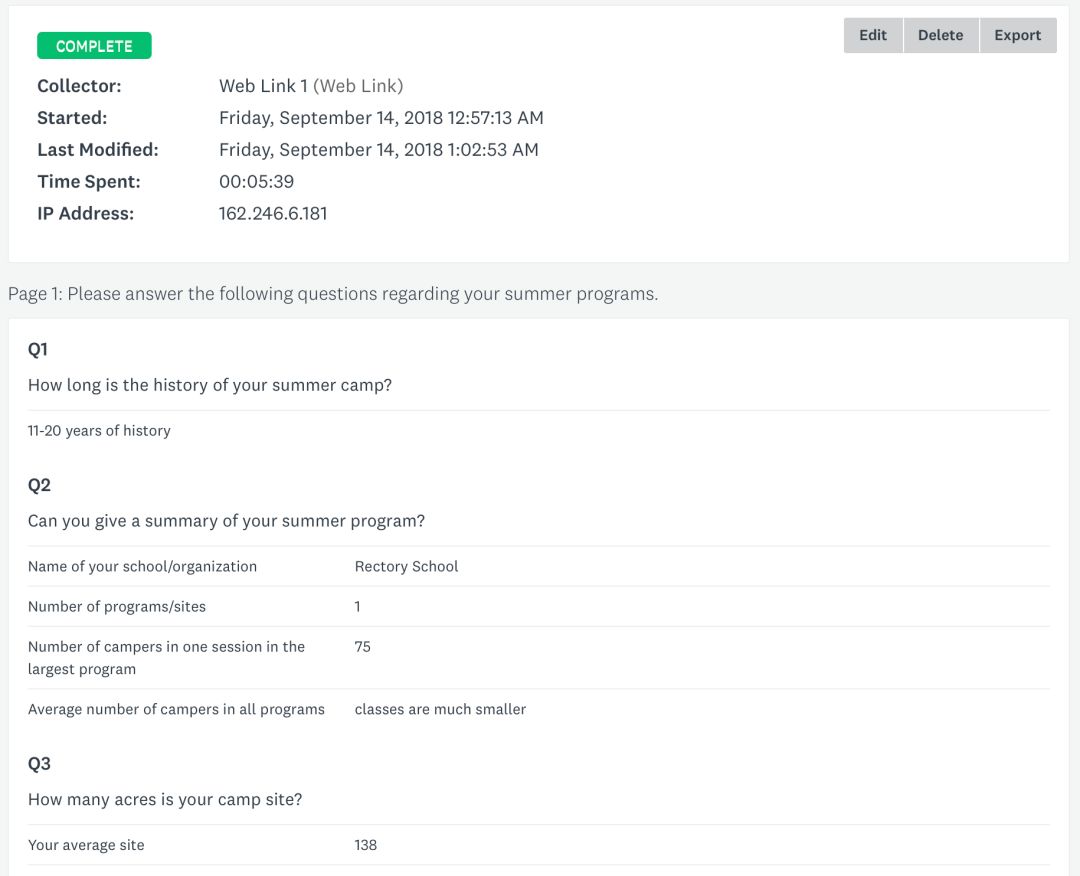Click the average site value 138

[365, 846]
